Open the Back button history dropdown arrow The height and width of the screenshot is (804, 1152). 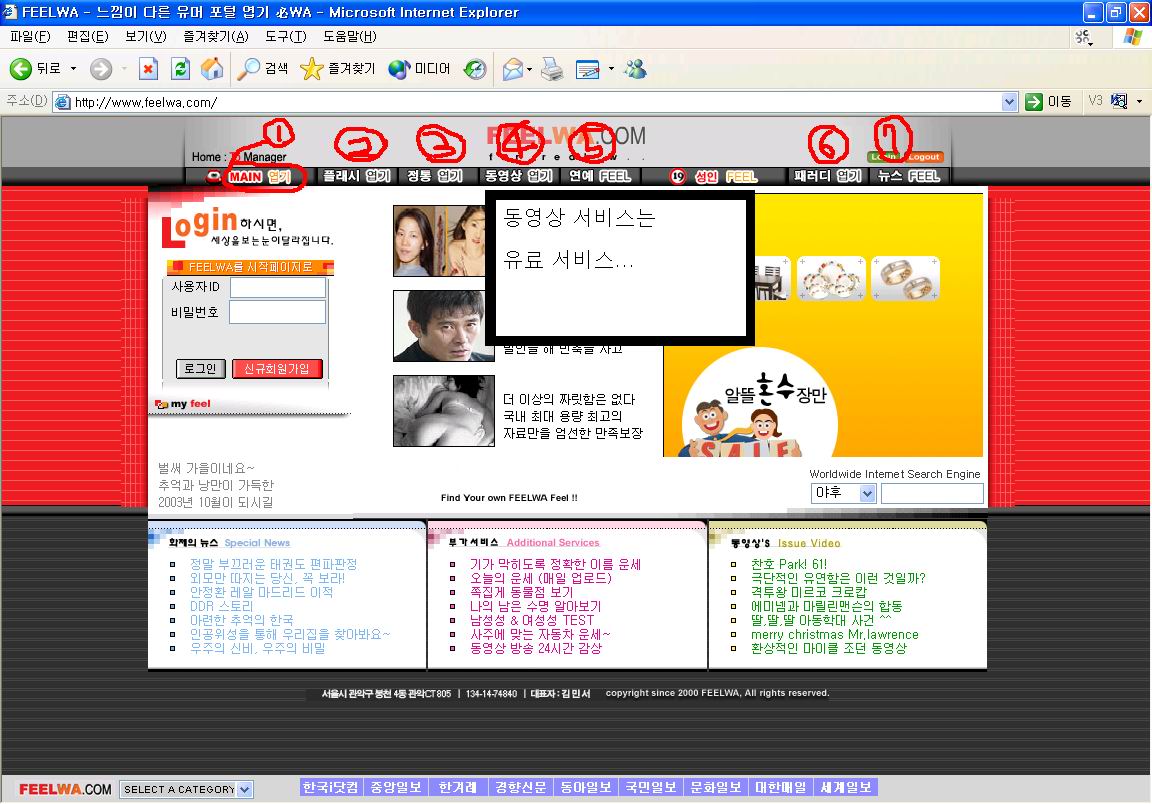(73, 69)
